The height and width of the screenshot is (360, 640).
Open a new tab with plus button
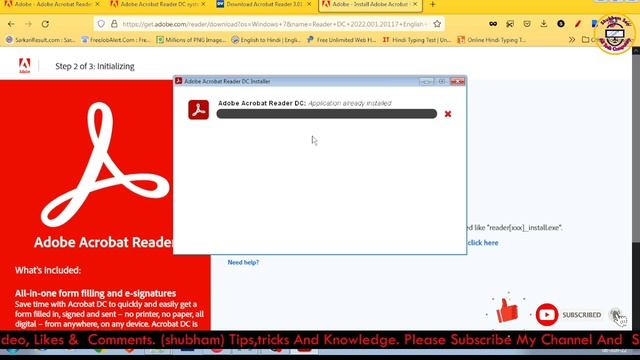point(433,4)
